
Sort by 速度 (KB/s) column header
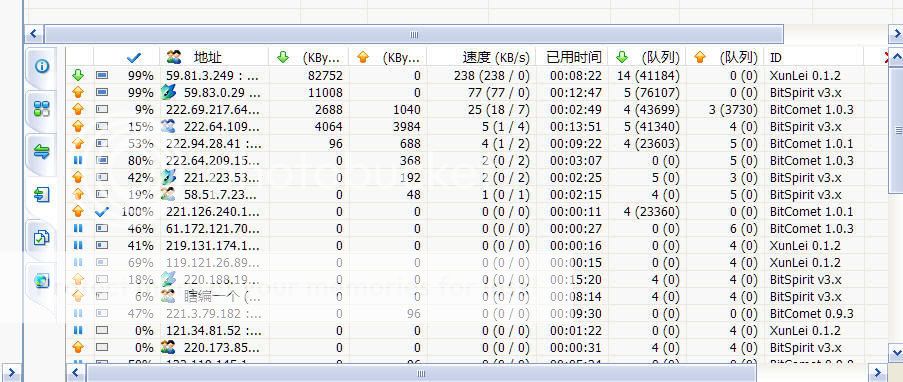[495, 57]
